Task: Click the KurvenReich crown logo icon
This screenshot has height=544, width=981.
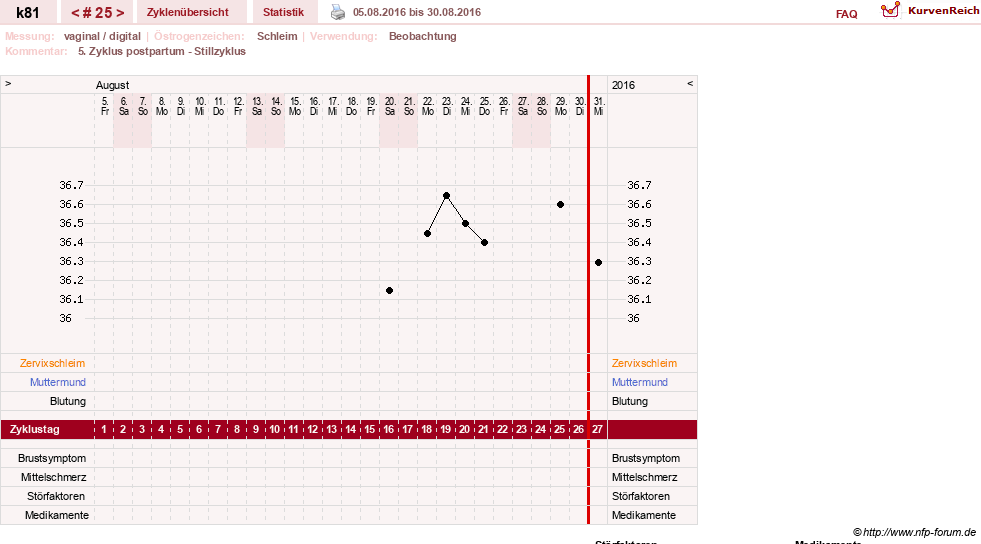Action: pyautogui.click(x=890, y=10)
